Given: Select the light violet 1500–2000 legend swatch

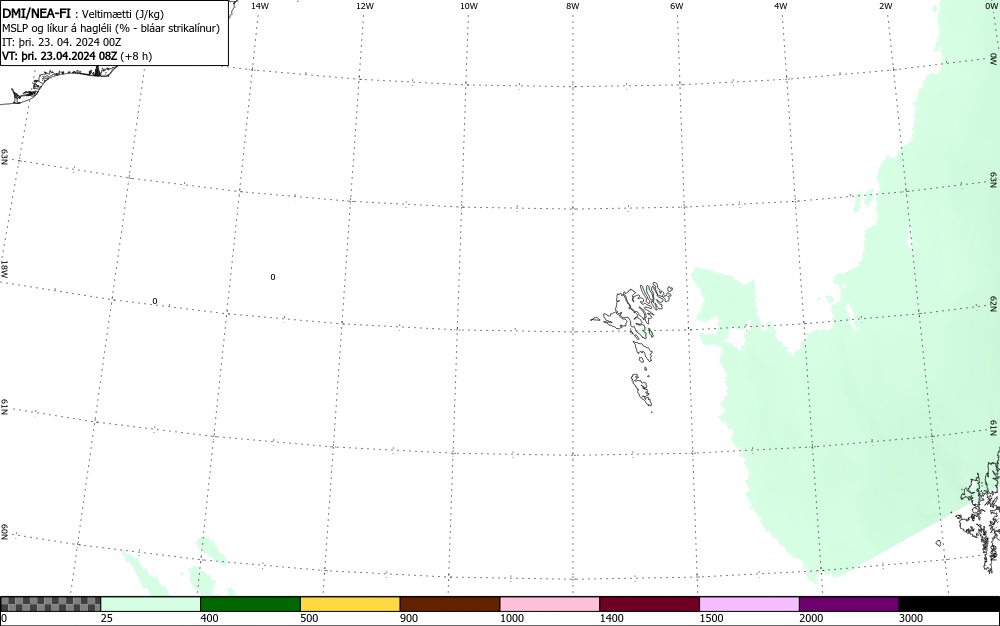Looking at the screenshot, I should 749,604.
